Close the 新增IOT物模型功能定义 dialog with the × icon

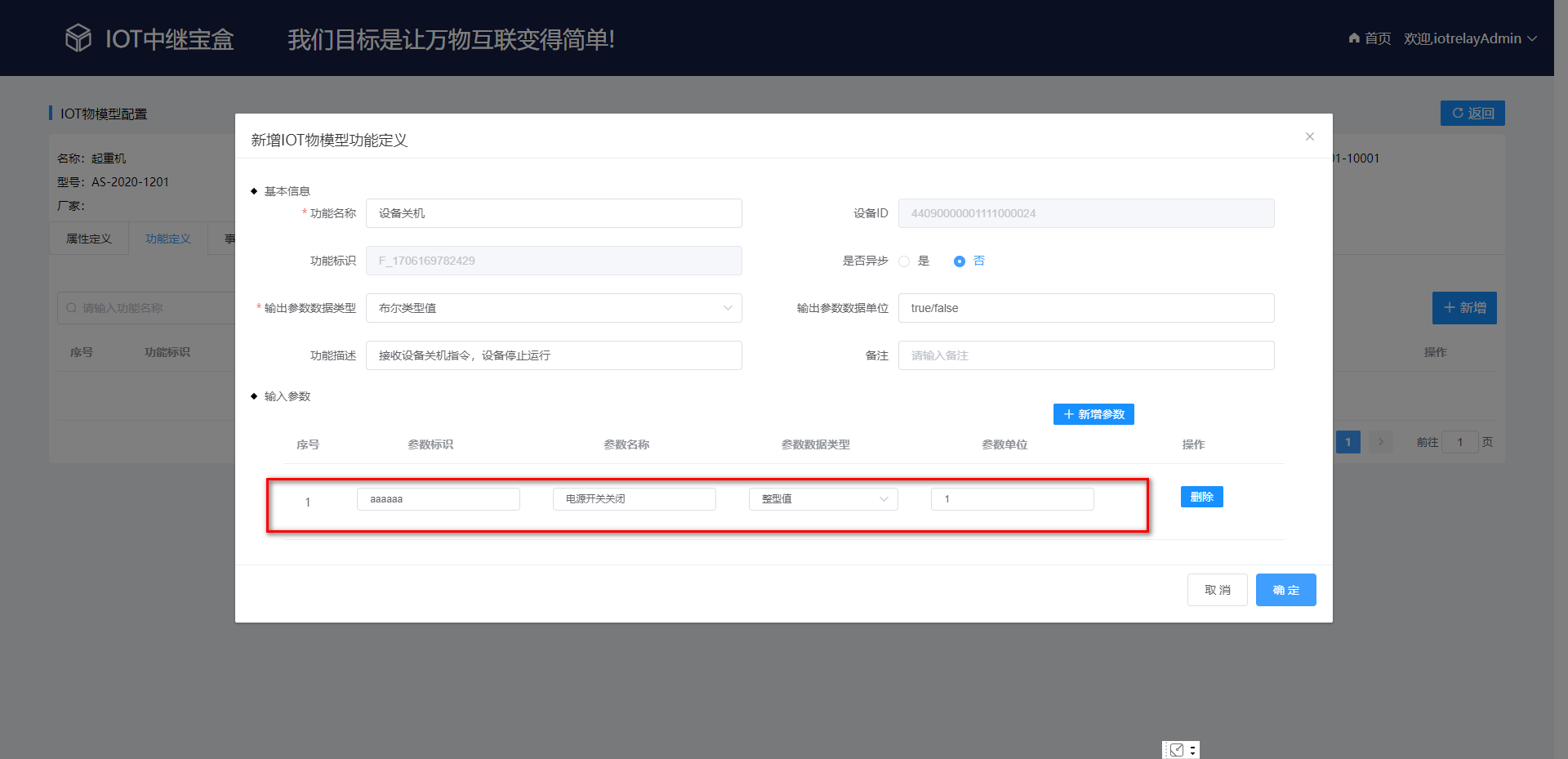point(1310,136)
